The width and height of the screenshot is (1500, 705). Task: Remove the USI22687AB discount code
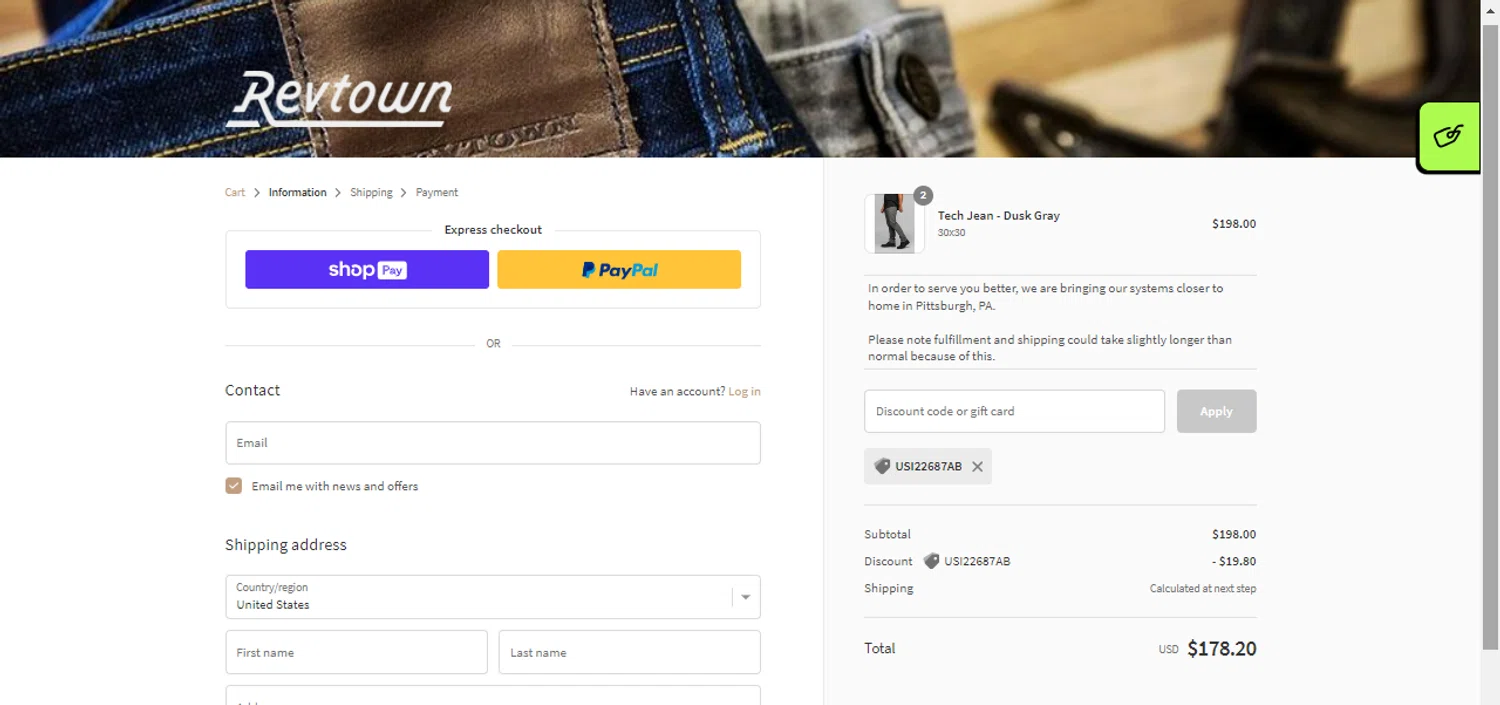click(x=977, y=467)
